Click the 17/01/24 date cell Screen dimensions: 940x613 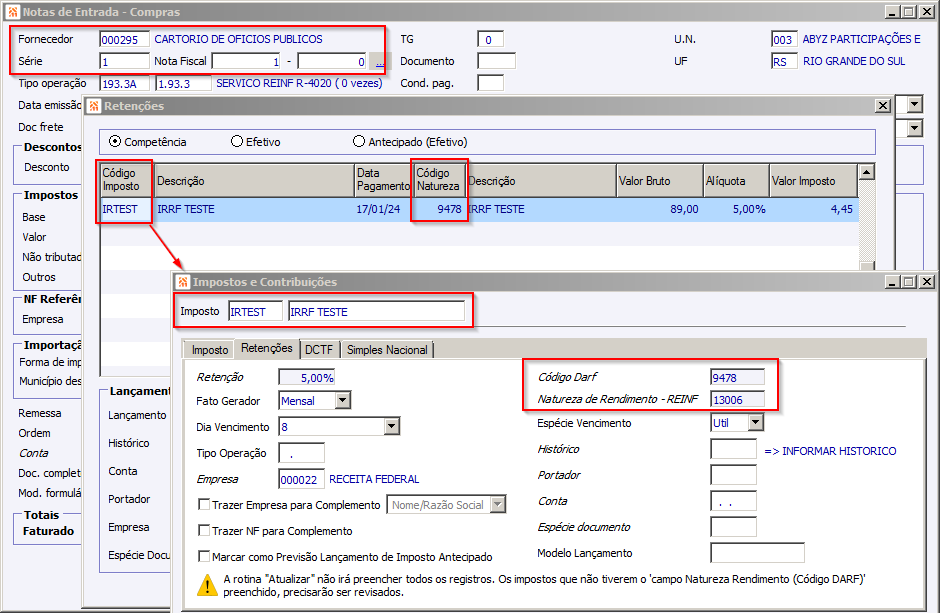pyautogui.click(x=384, y=209)
